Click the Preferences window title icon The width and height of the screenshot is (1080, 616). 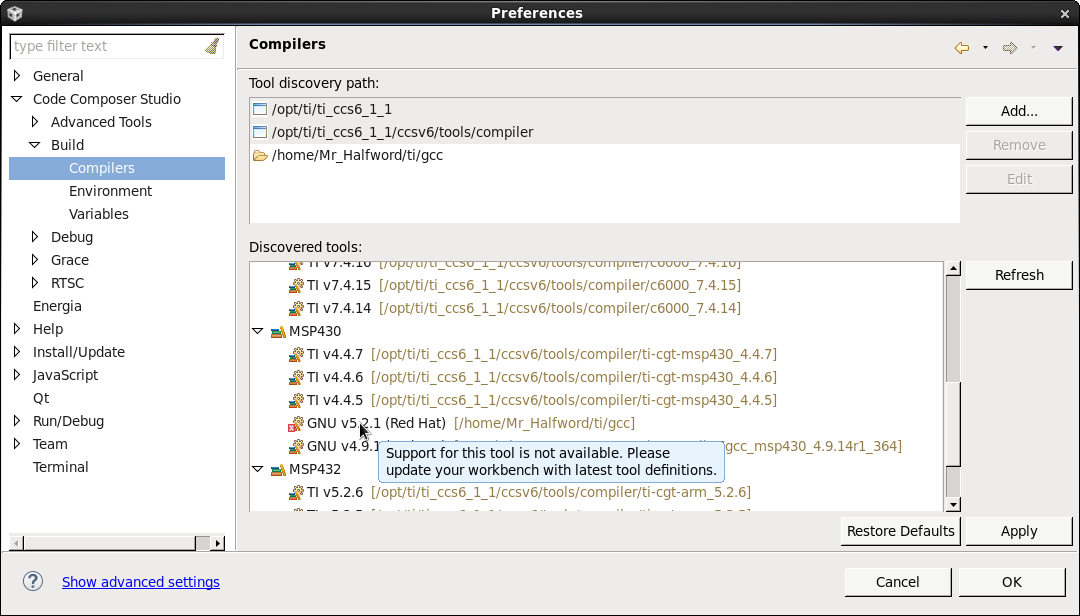(15, 13)
